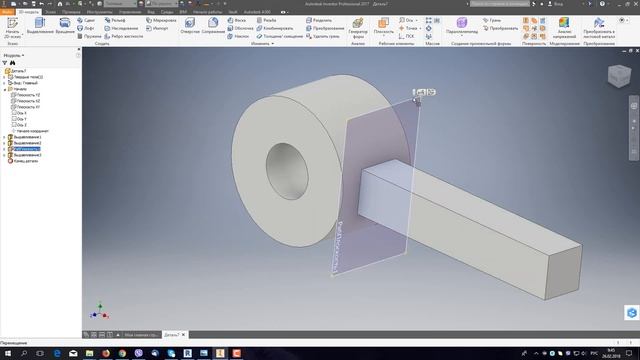Select the Точка (Work Point) tool
The height and width of the screenshot is (360, 640).
pos(408,28)
